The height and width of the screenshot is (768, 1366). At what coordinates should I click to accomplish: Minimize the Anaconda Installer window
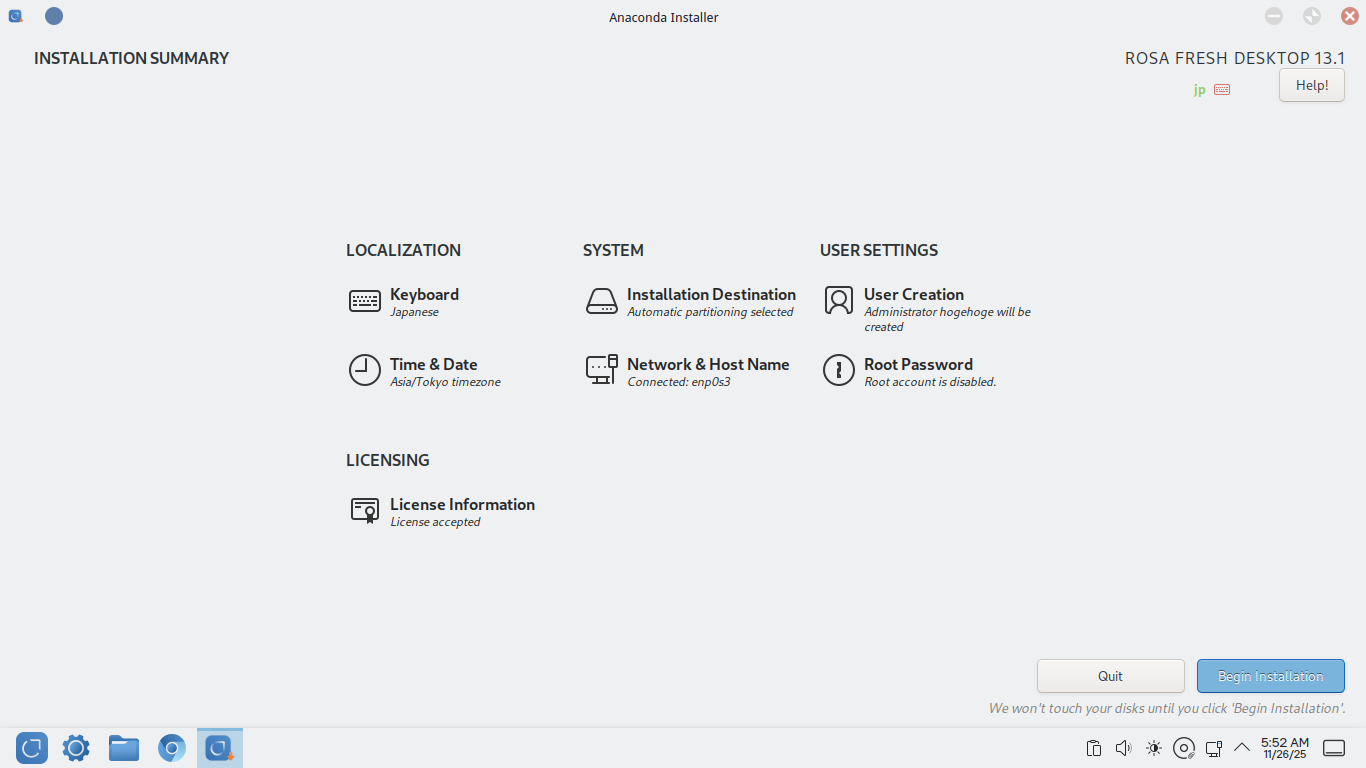tap(1274, 16)
